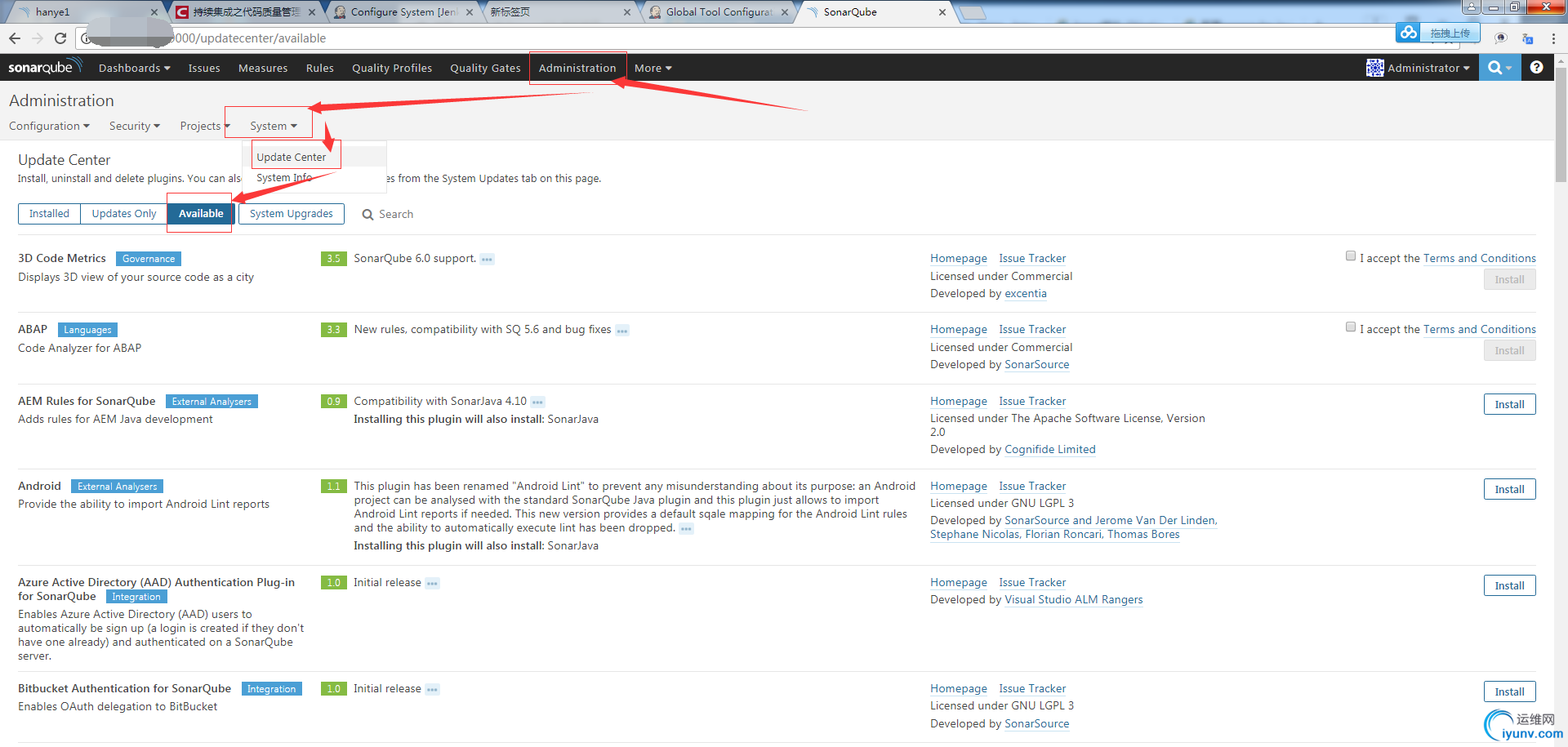Click the translate icon in address bar
Viewport: 1568px width, 747px height.
tap(1527, 38)
